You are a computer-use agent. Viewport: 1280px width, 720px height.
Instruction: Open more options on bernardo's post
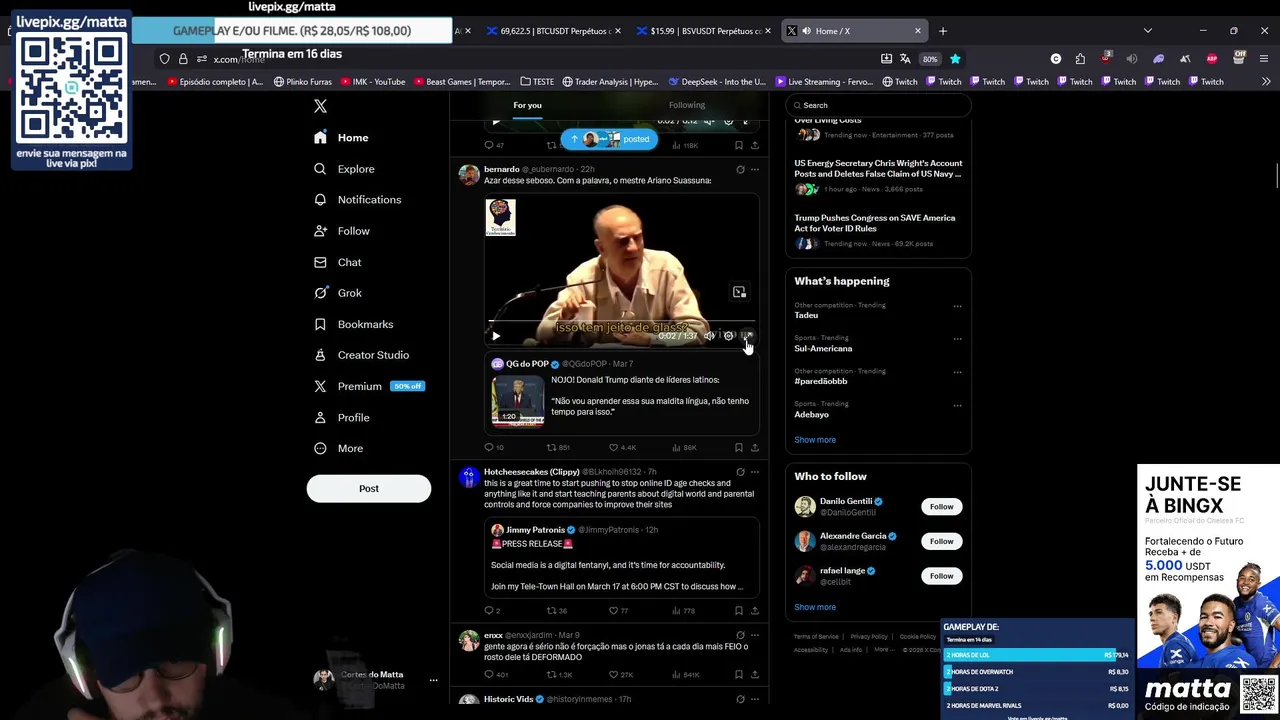(x=755, y=170)
